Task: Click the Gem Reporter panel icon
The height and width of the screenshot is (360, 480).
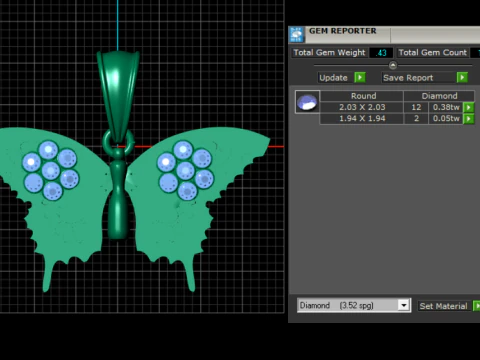Action: pyautogui.click(x=296, y=35)
